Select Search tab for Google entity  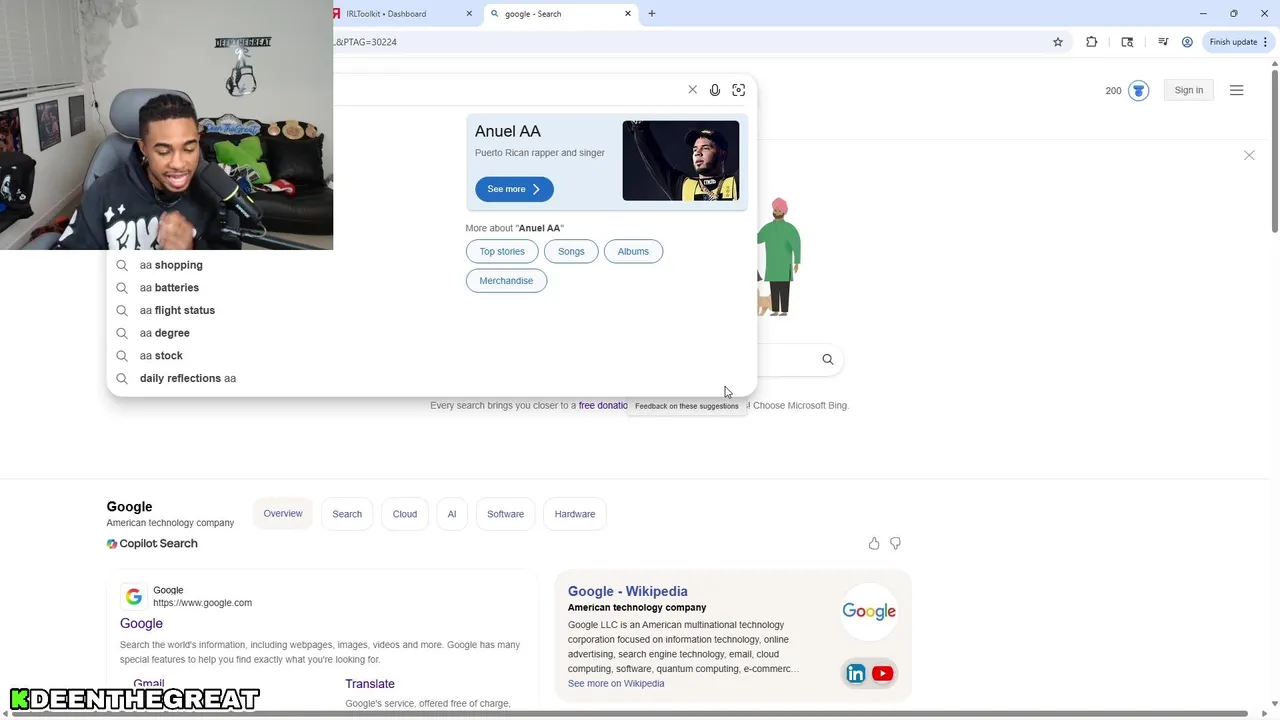pos(347,514)
